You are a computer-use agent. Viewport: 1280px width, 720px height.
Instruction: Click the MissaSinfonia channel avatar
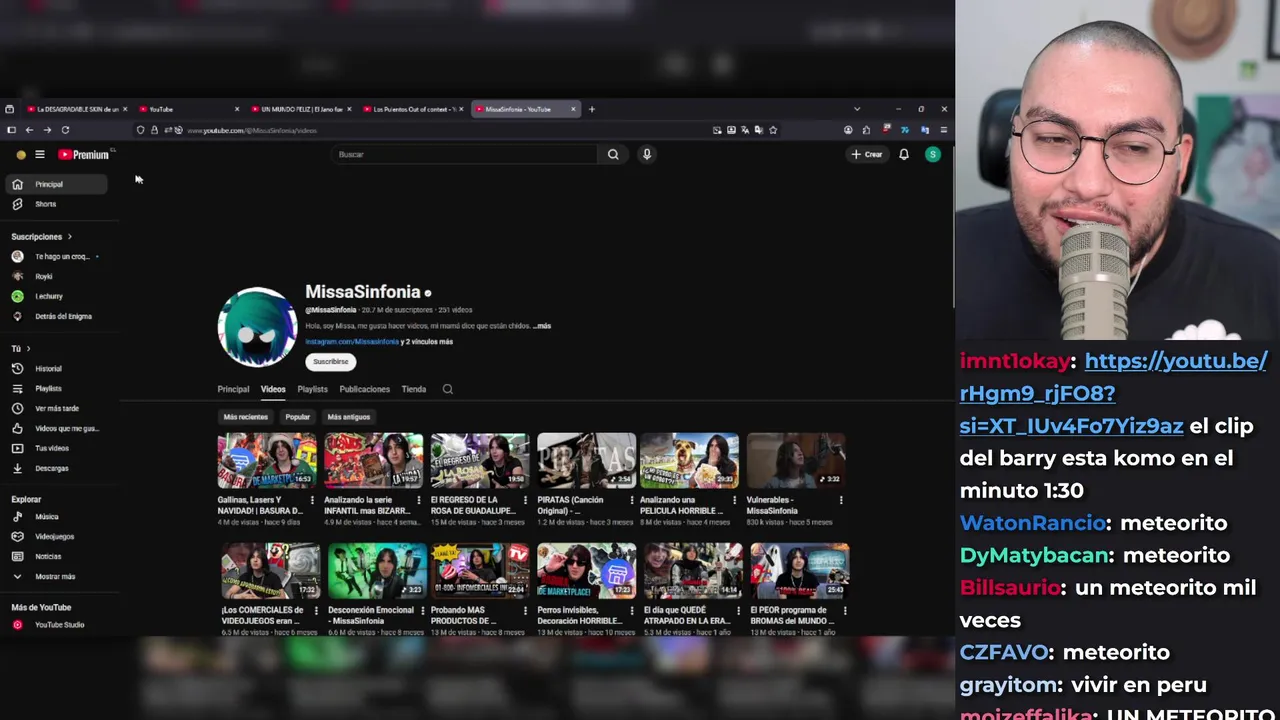click(x=257, y=327)
